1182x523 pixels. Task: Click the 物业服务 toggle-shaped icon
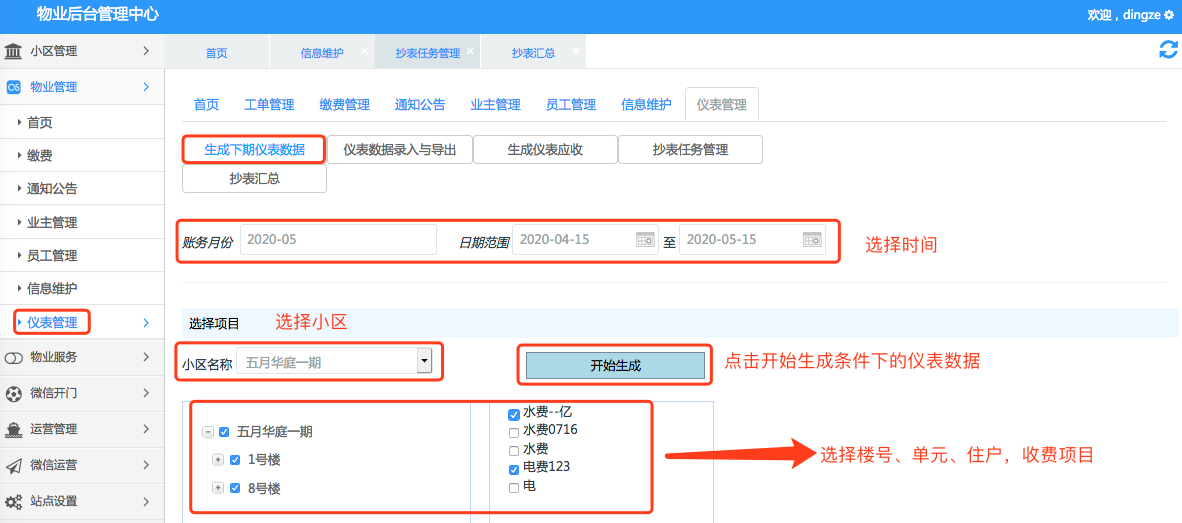pyautogui.click(x=14, y=357)
